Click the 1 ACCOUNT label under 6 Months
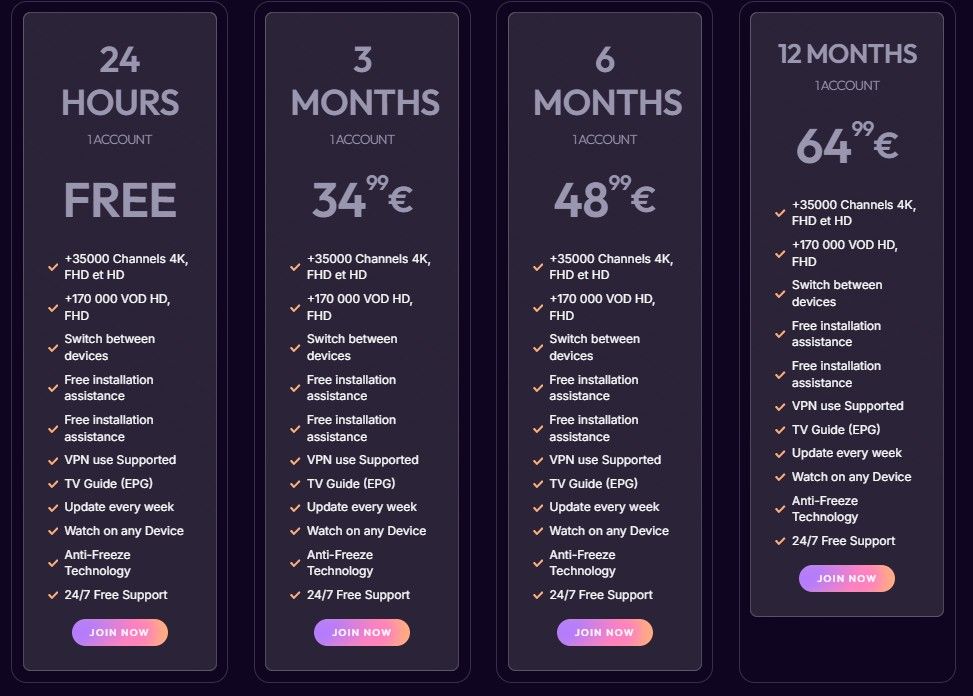The width and height of the screenshot is (973, 696). (605, 140)
